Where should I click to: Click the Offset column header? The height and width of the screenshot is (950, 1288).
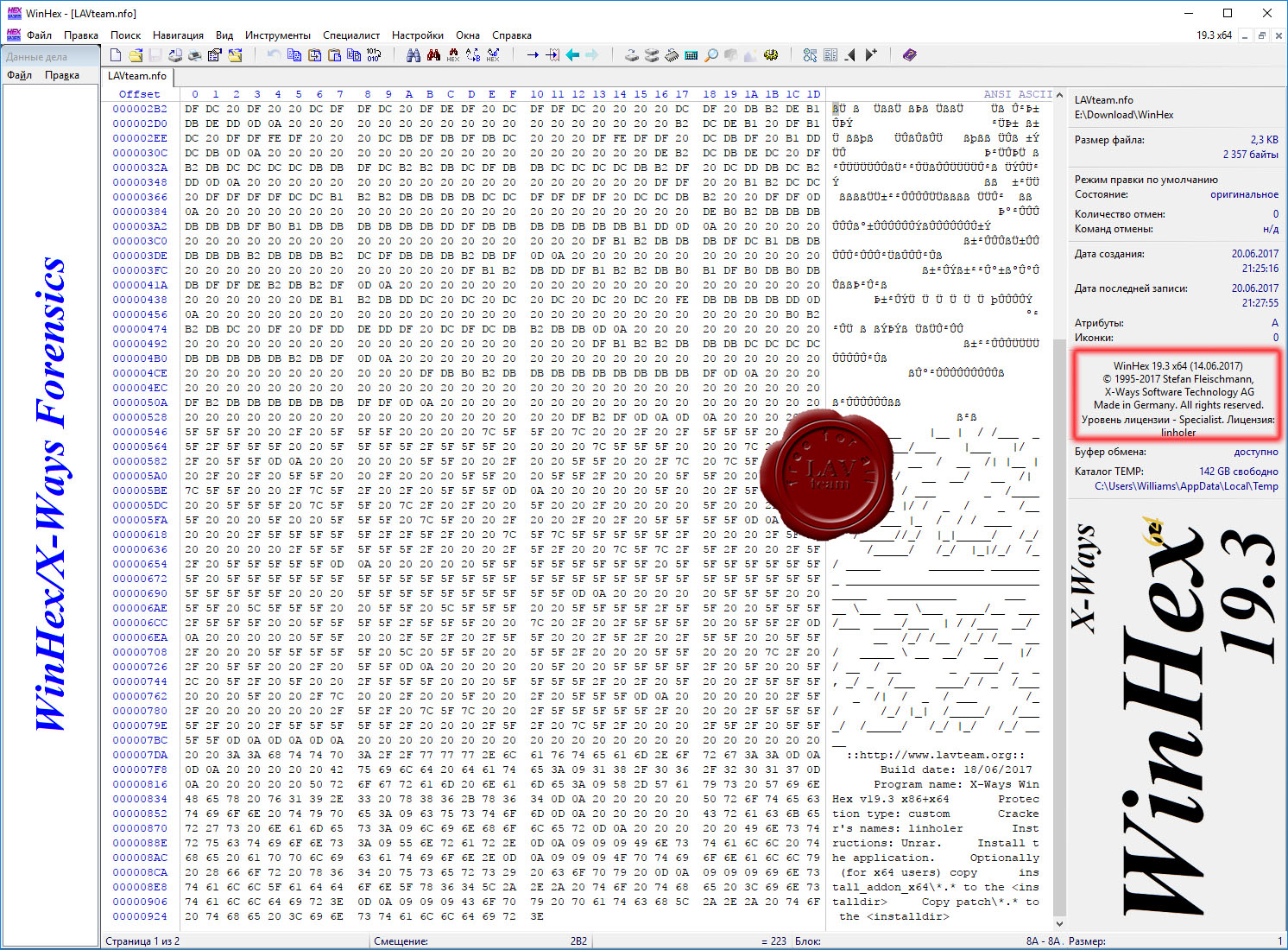140,94
